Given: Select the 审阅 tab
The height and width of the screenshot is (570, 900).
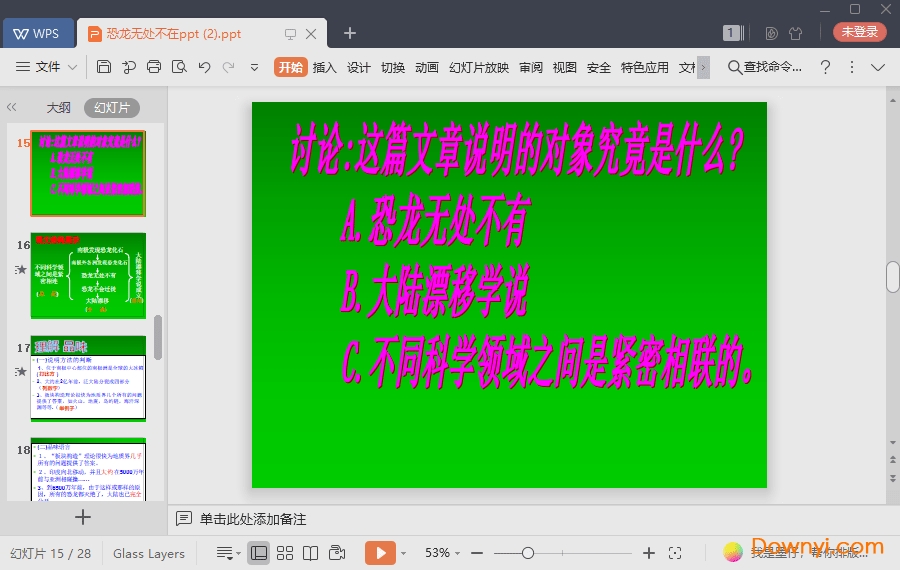Looking at the screenshot, I should pyautogui.click(x=531, y=67).
